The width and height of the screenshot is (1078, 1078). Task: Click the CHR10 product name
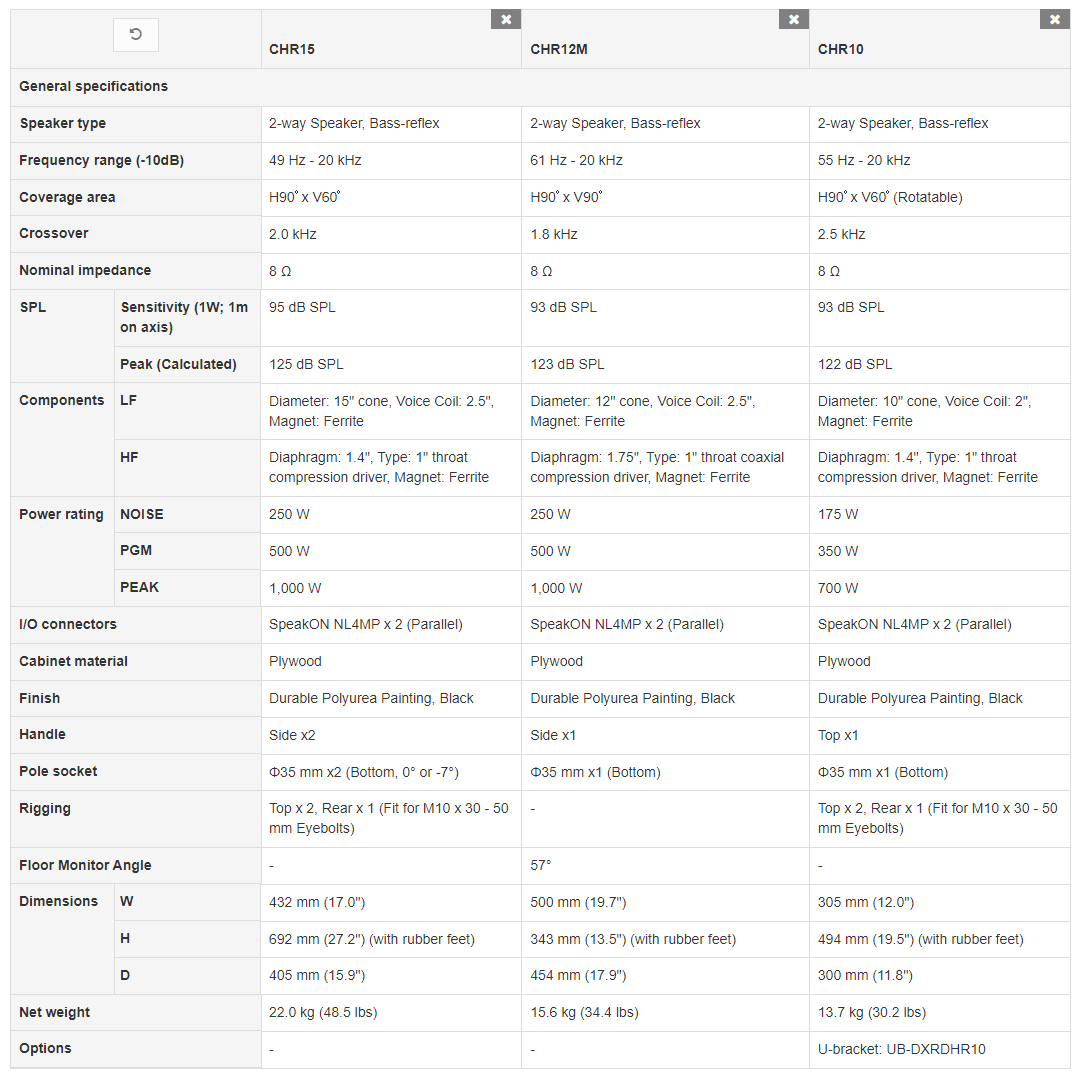click(841, 49)
